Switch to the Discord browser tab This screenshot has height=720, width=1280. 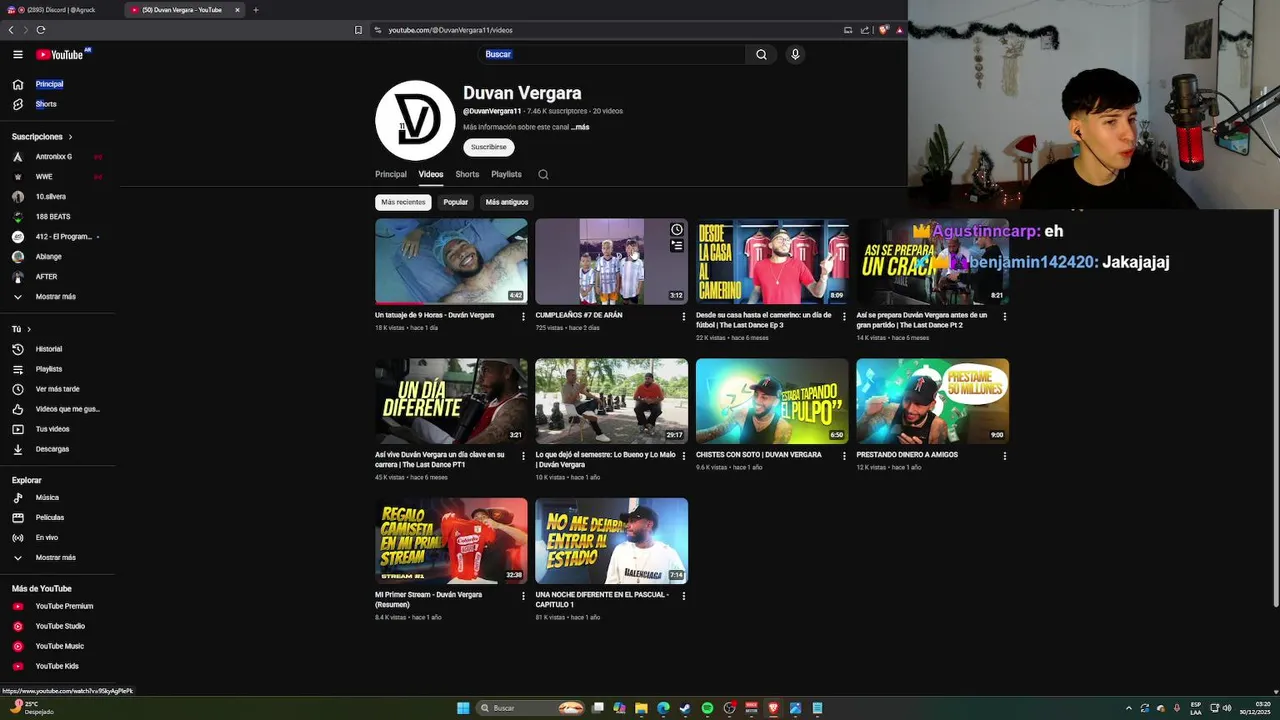(x=60, y=10)
